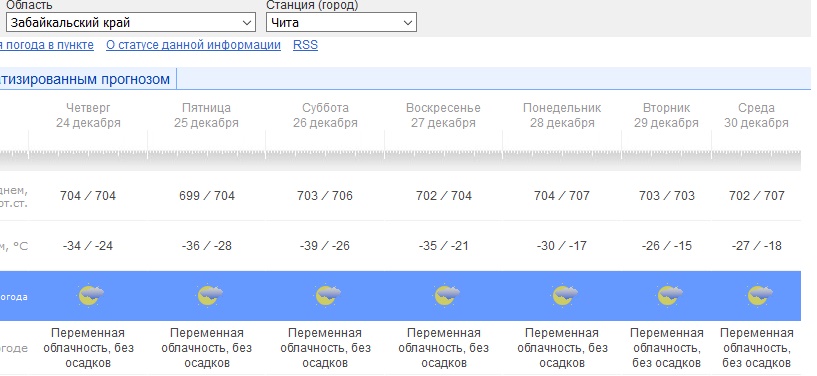
Task: Select the 'Среда 30 декабря' column header
Action: pos(757,116)
